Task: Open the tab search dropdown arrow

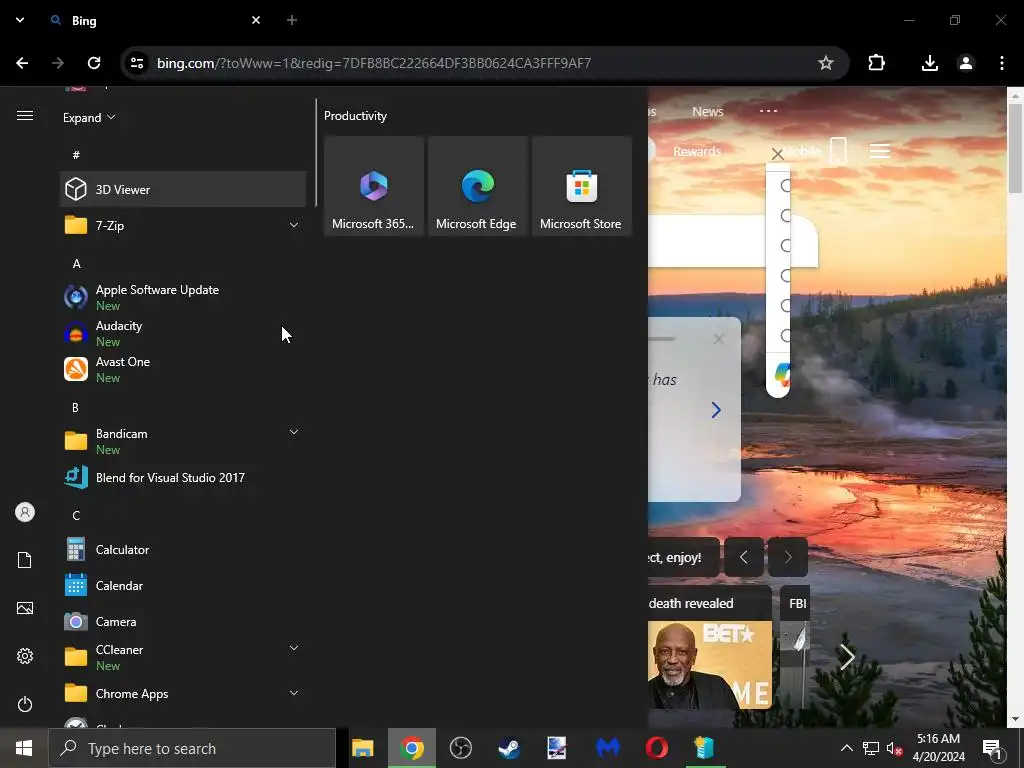Action: click(20, 20)
